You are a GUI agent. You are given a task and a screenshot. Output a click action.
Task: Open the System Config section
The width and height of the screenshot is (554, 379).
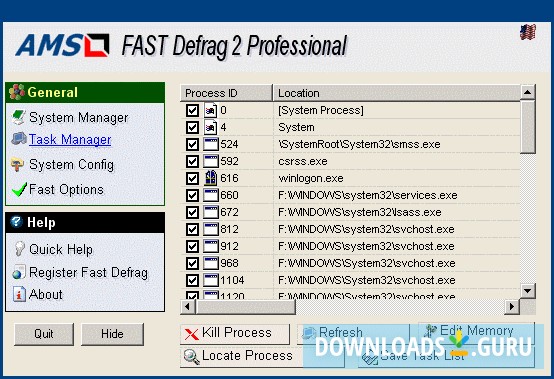(x=71, y=165)
